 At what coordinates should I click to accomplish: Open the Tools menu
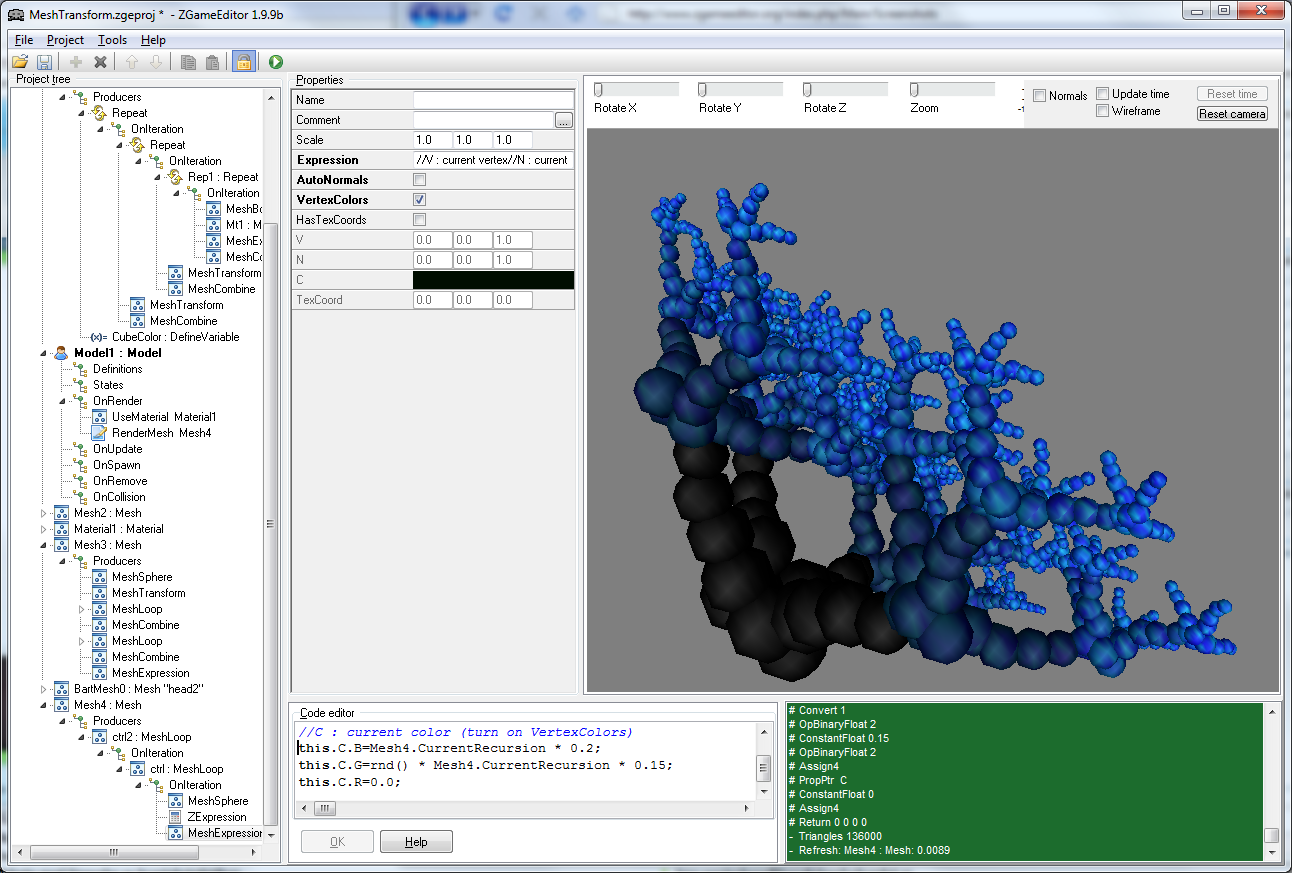(112, 40)
